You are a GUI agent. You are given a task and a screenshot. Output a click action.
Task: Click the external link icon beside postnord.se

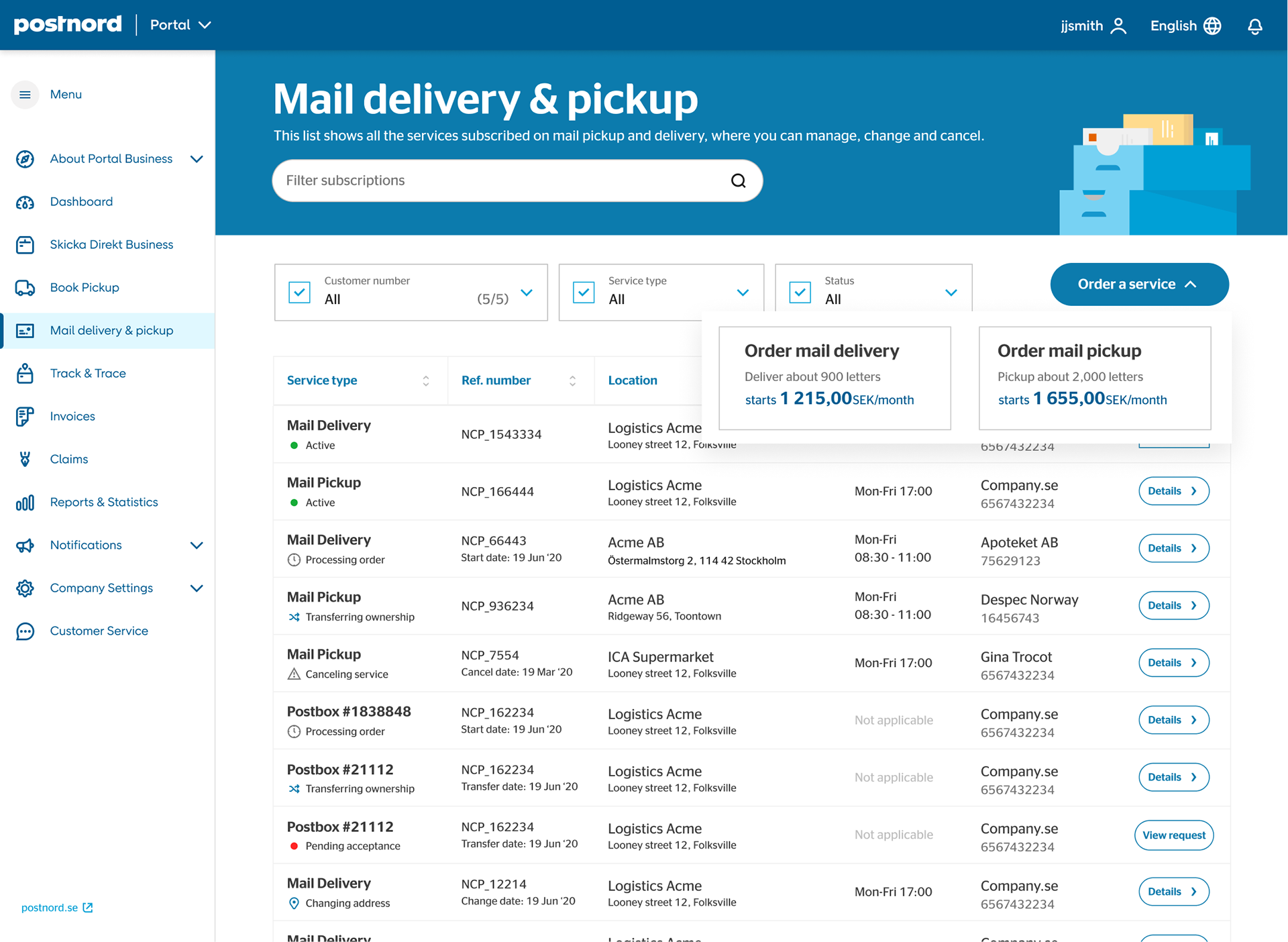(88, 907)
